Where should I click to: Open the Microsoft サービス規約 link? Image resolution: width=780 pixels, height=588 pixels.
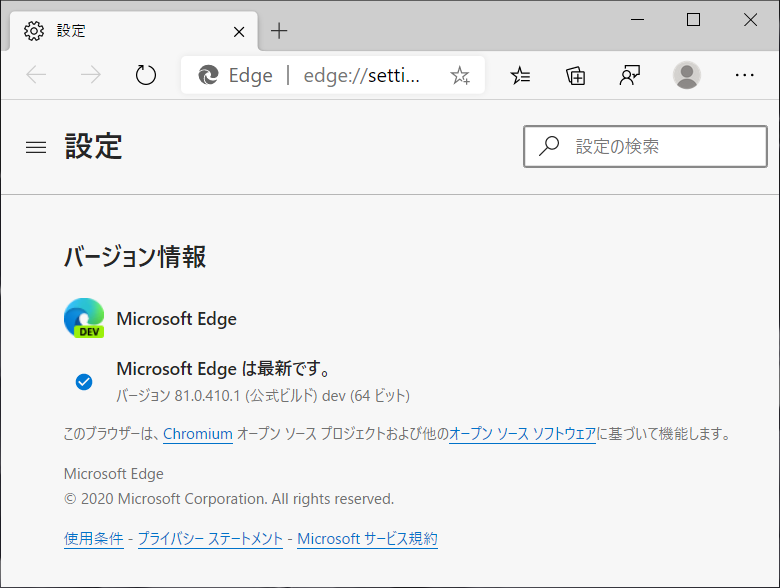tap(368, 539)
